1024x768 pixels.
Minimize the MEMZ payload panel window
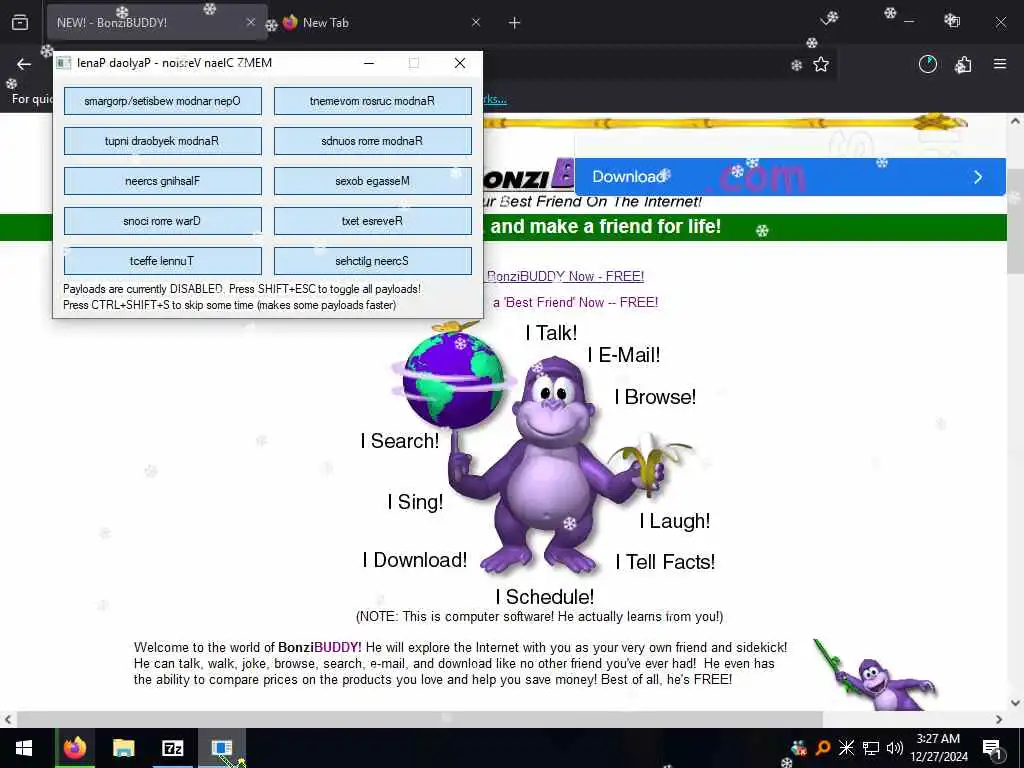(369, 63)
